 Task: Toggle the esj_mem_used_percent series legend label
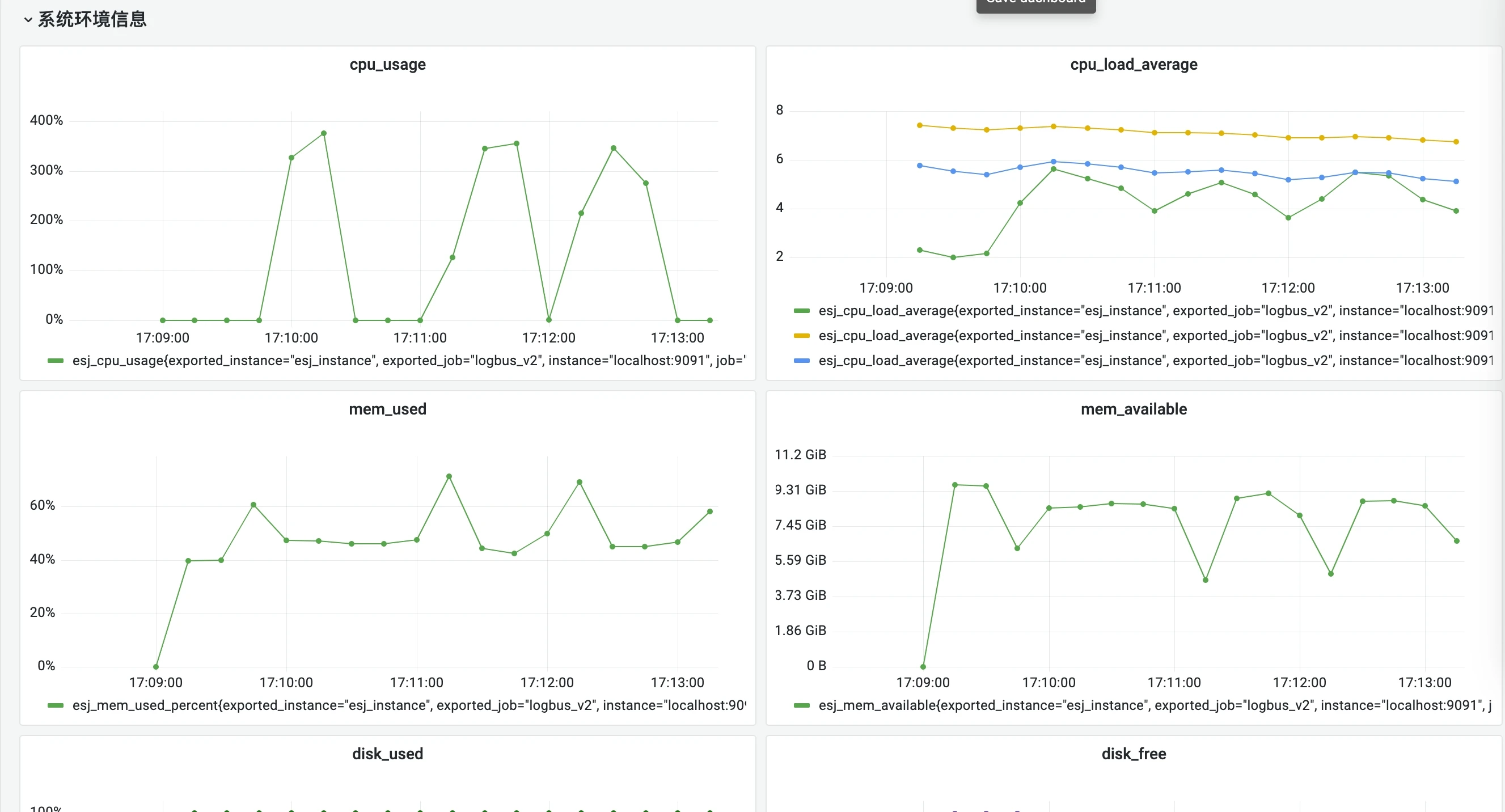point(409,706)
